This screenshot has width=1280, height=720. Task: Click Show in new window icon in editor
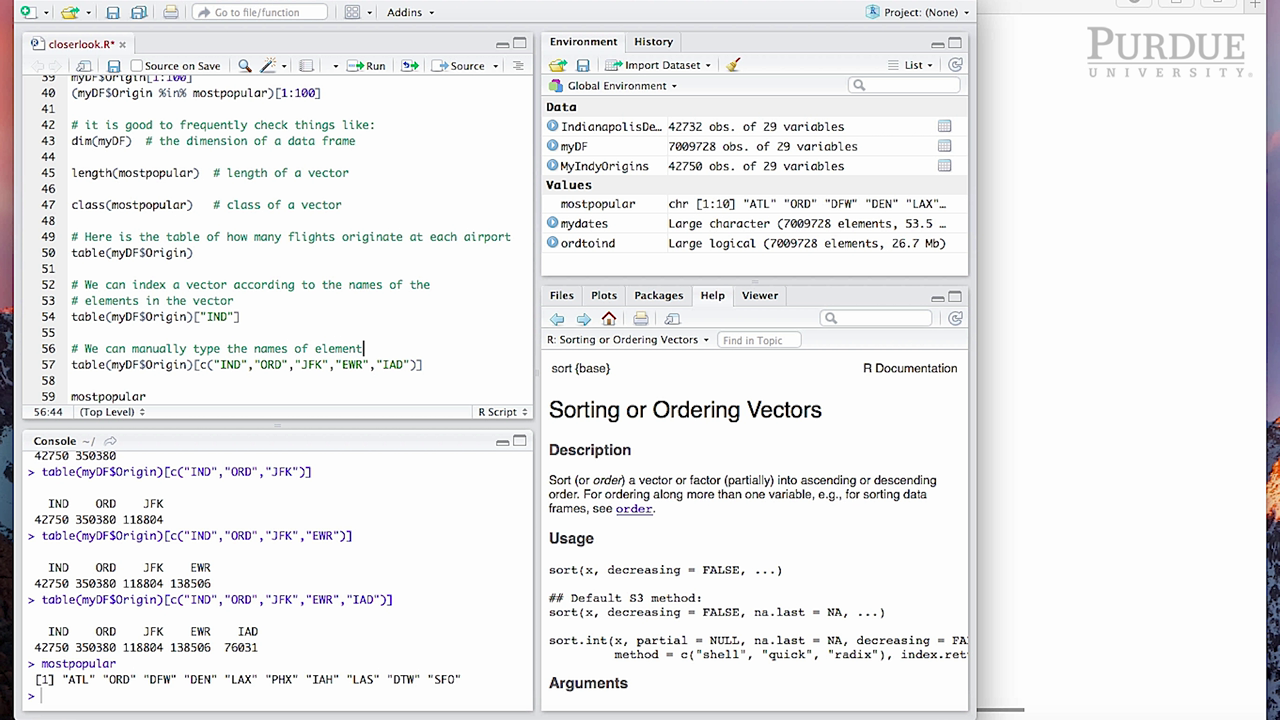(x=85, y=66)
